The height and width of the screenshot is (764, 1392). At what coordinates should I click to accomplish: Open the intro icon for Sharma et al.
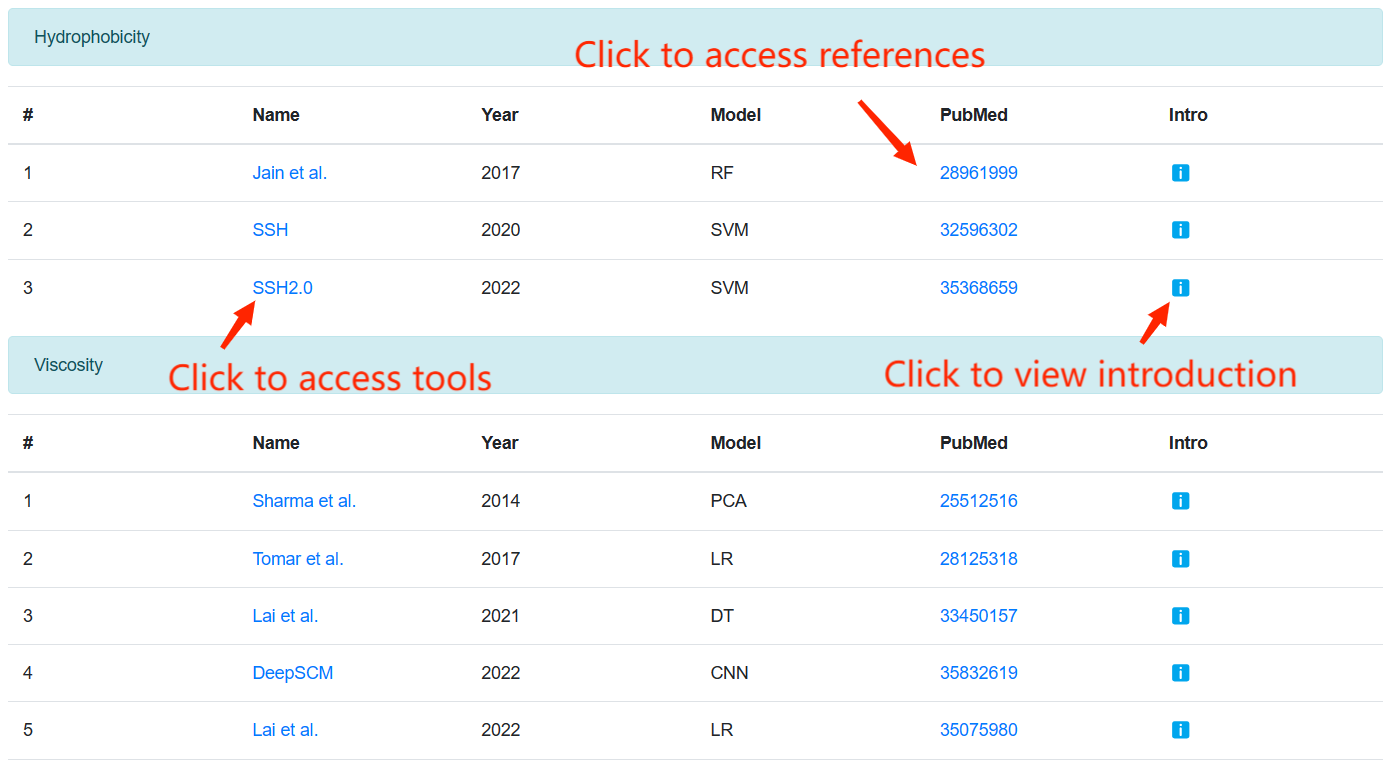1180,501
